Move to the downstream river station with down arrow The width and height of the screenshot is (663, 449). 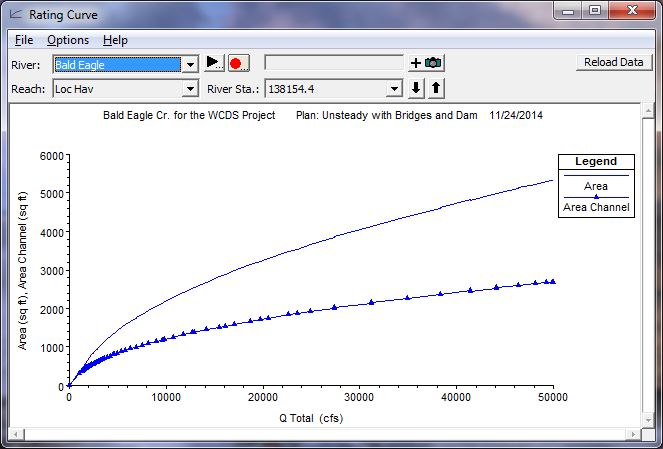(417, 89)
